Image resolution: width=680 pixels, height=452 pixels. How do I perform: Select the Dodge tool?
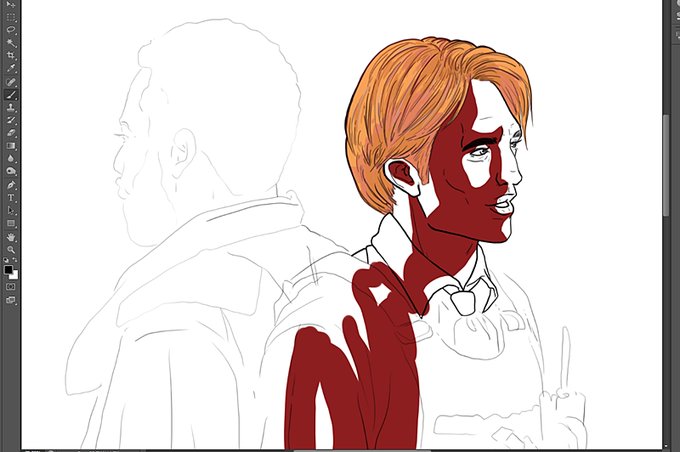[10, 171]
